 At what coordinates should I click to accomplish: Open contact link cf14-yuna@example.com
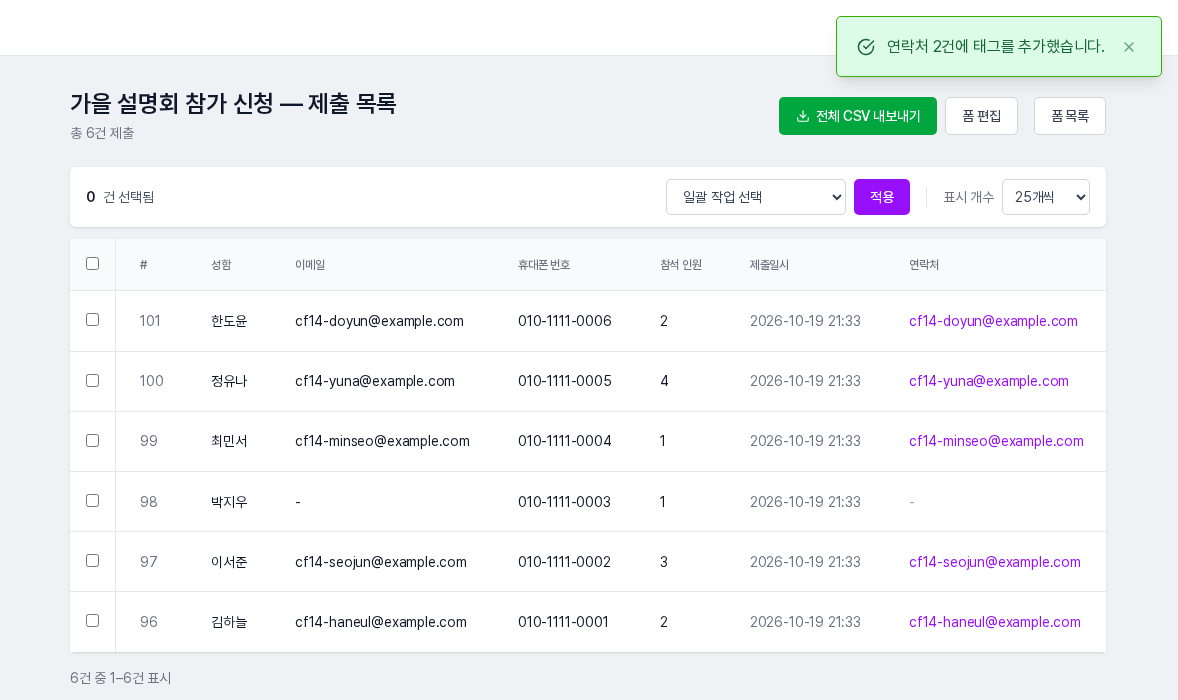[x=989, y=381]
